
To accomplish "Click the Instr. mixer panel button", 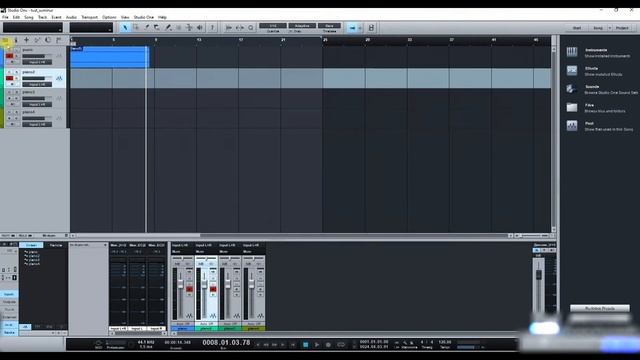I will (x=9, y=325).
